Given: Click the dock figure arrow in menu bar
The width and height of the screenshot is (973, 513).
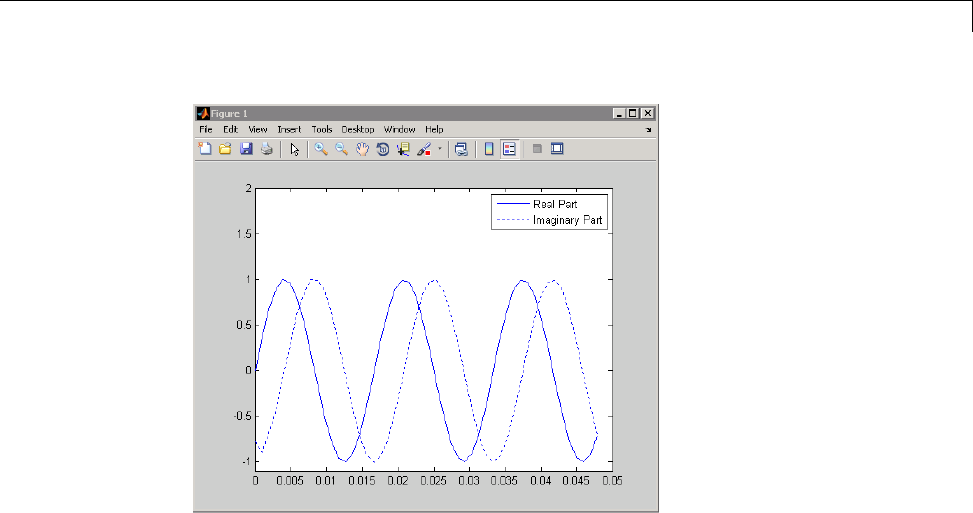Looking at the screenshot, I should [x=647, y=130].
